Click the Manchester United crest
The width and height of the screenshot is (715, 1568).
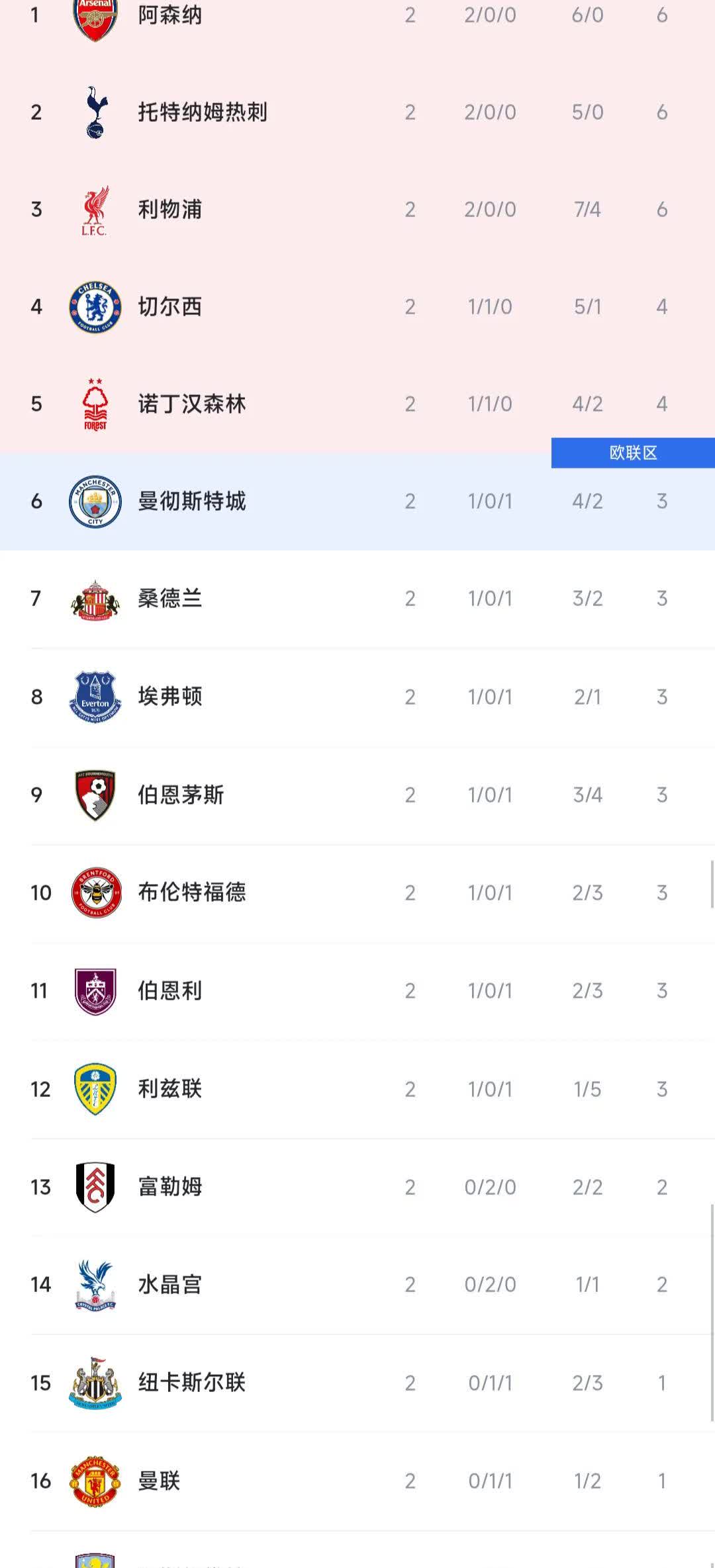pyautogui.click(x=95, y=1481)
